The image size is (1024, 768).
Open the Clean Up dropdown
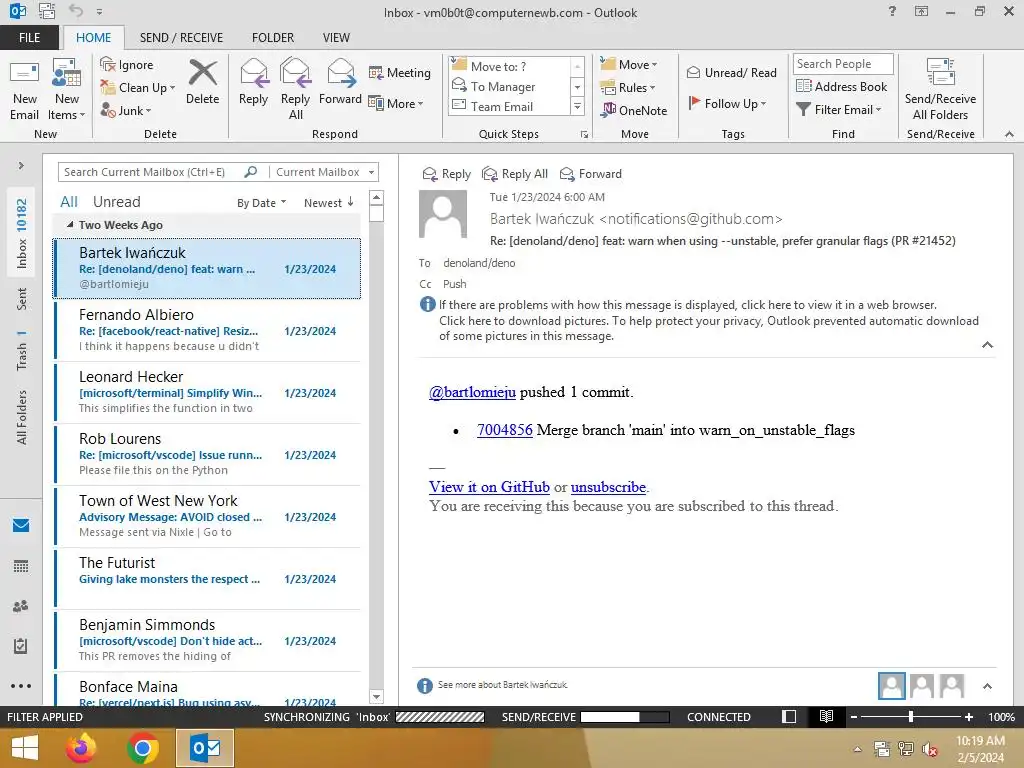(x=138, y=88)
